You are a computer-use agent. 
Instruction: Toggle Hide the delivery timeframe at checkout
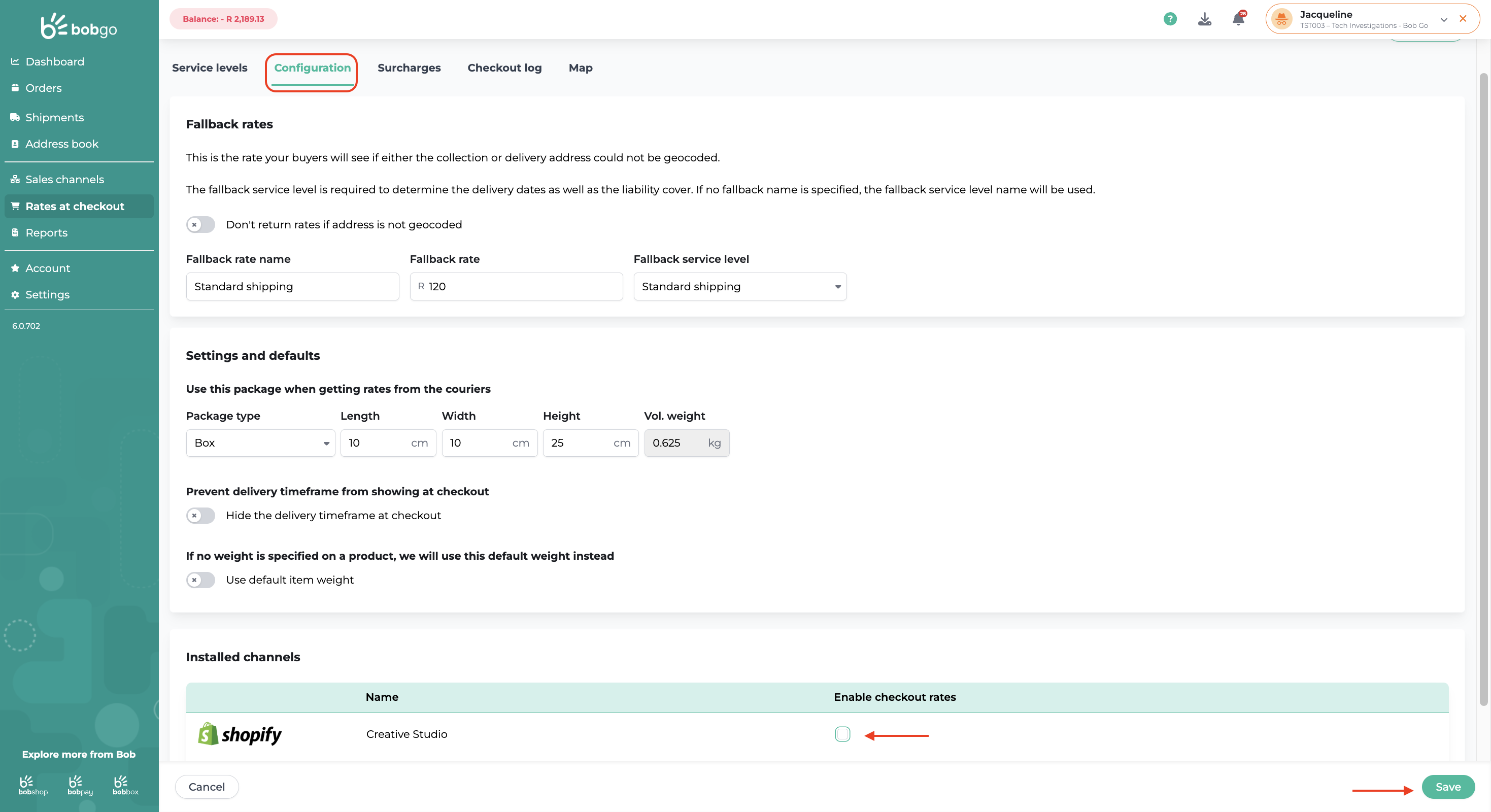click(x=200, y=515)
